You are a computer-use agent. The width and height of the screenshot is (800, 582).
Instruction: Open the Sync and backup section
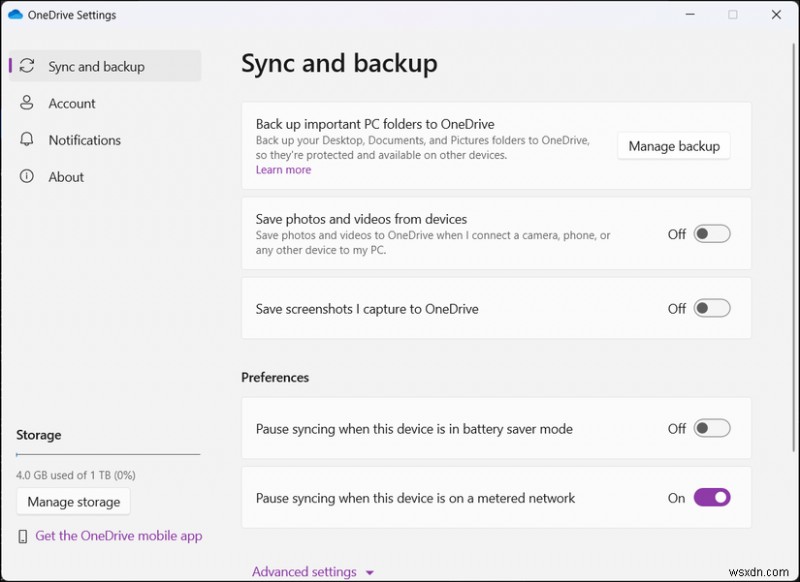105,66
